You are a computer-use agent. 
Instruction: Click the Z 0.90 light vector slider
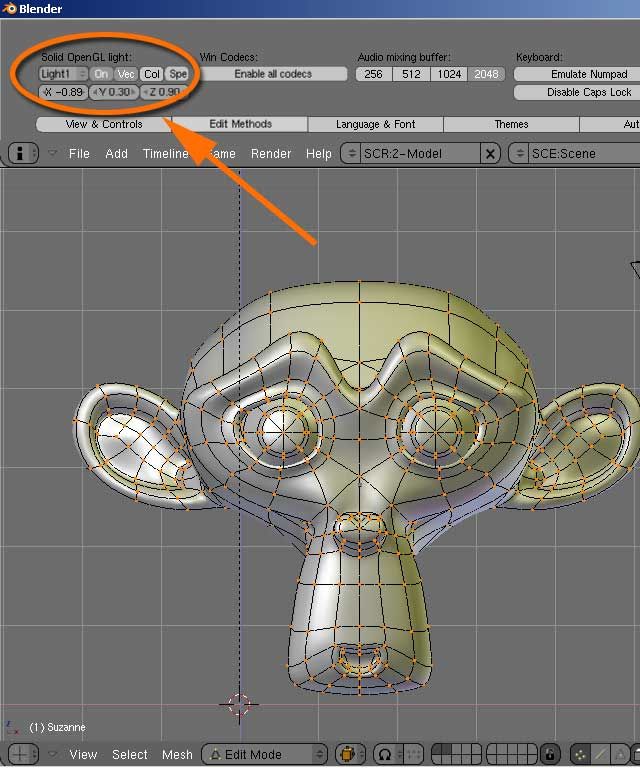coord(164,92)
